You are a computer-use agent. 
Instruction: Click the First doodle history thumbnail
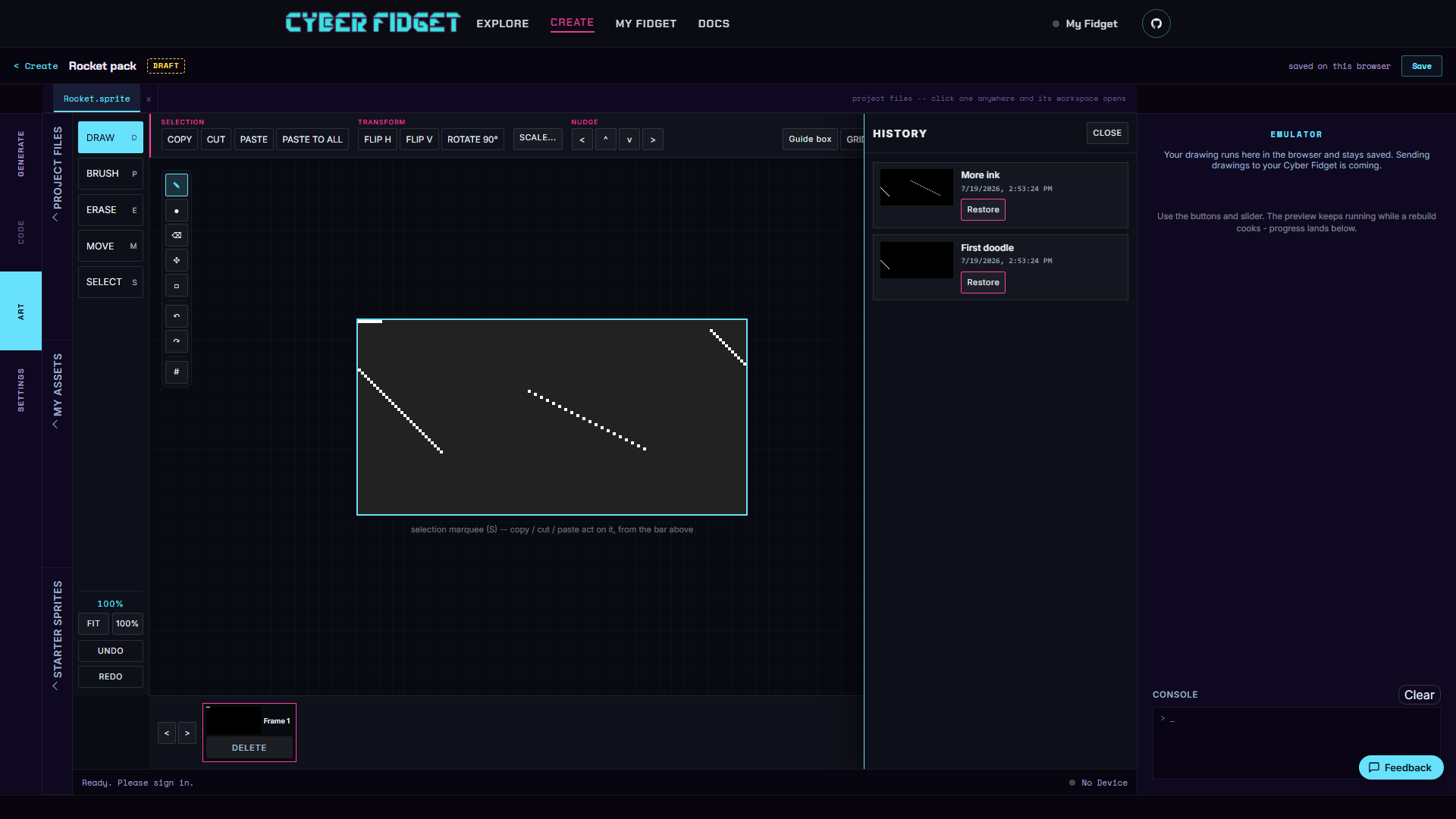(917, 260)
